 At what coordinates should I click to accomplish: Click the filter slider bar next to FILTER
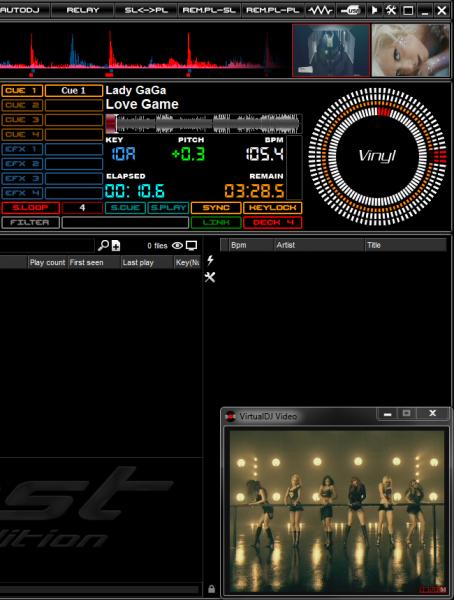pos(125,222)
